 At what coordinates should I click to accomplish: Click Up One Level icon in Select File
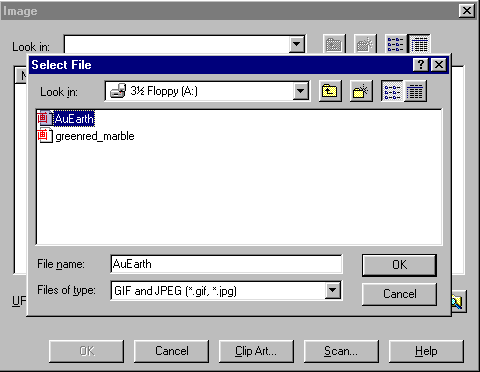click(330, 91)
